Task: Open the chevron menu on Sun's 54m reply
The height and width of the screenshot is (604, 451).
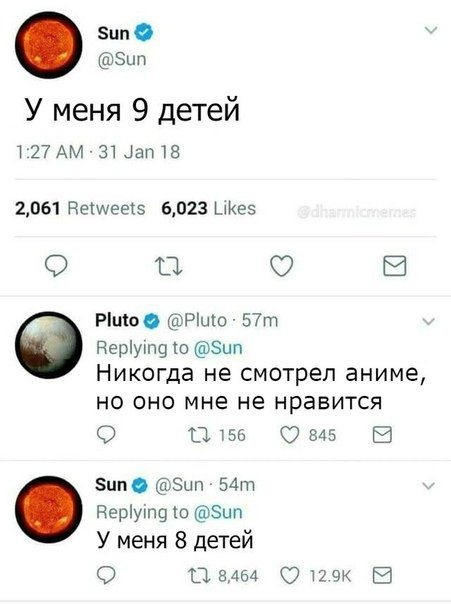Action: pyautogui.click(x=429, y=486)
